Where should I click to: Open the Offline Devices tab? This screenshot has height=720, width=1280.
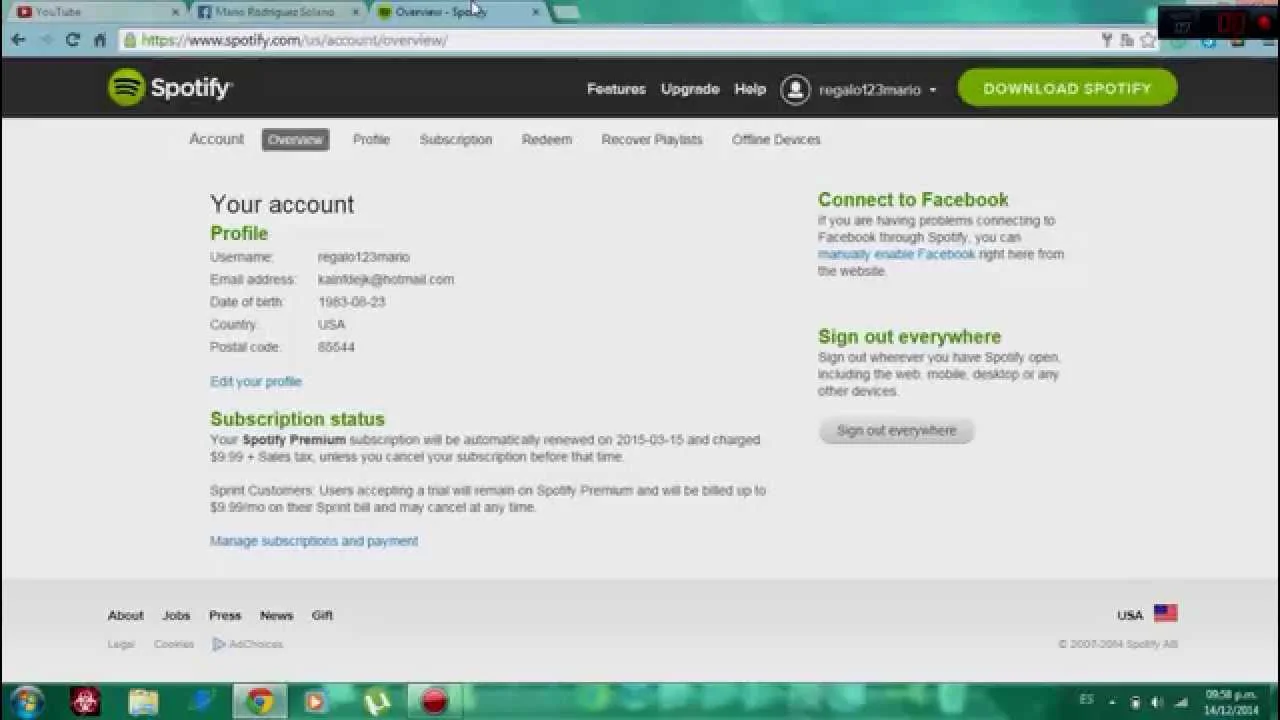pos(776,140)
